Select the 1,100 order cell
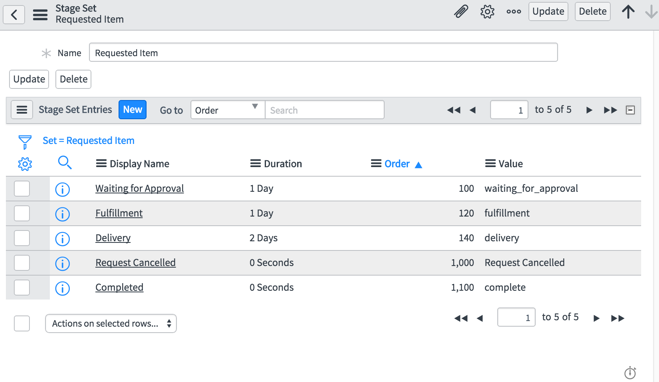Image resolution: width=659 pixels, height=382 pixels. click(462, 288)
